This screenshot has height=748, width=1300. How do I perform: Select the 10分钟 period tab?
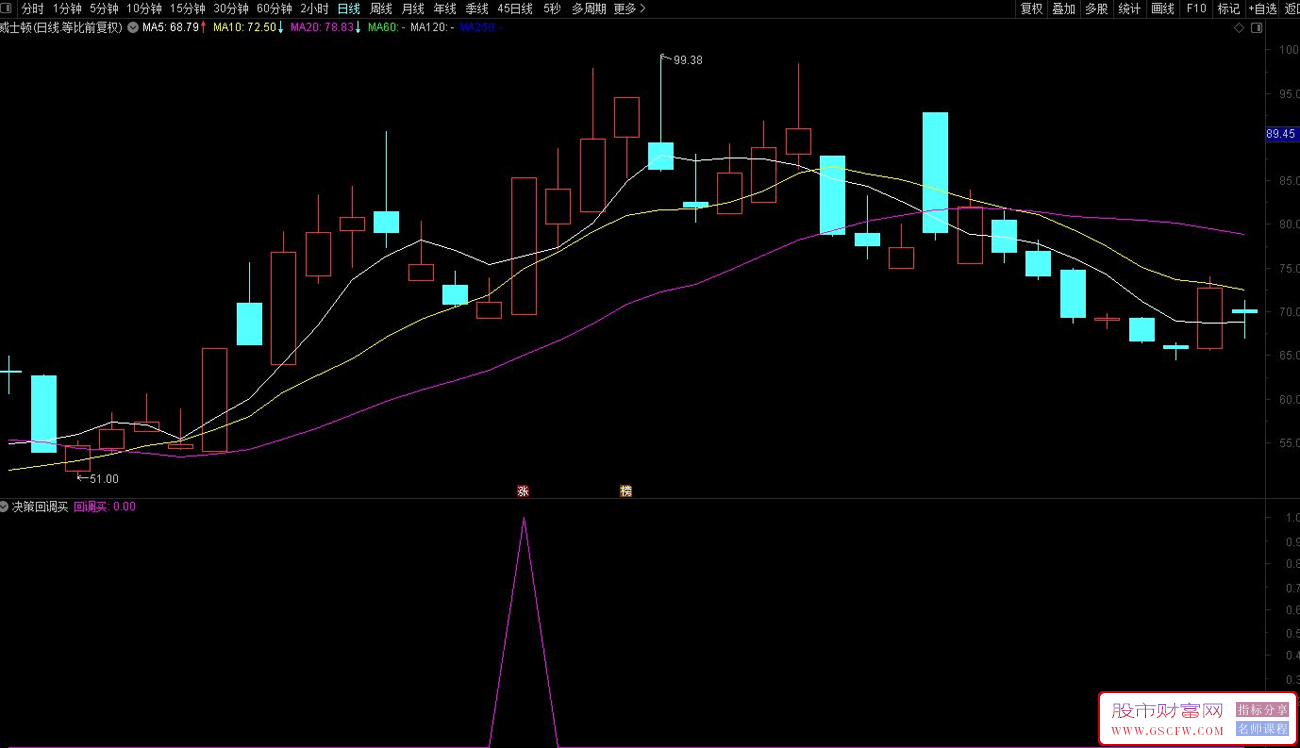tap(144, 8)
